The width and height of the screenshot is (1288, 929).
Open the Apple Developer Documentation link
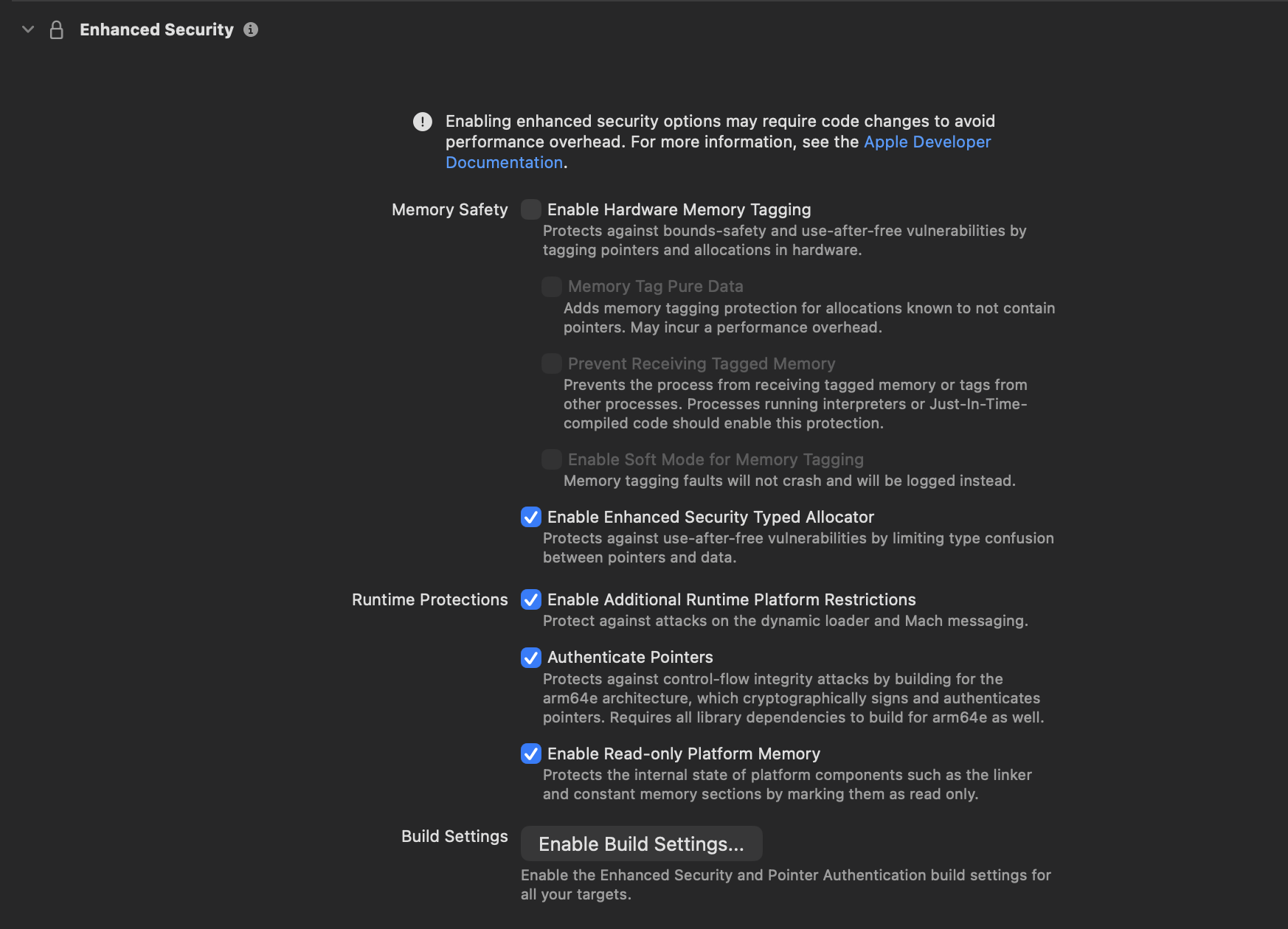pos(927,142)
